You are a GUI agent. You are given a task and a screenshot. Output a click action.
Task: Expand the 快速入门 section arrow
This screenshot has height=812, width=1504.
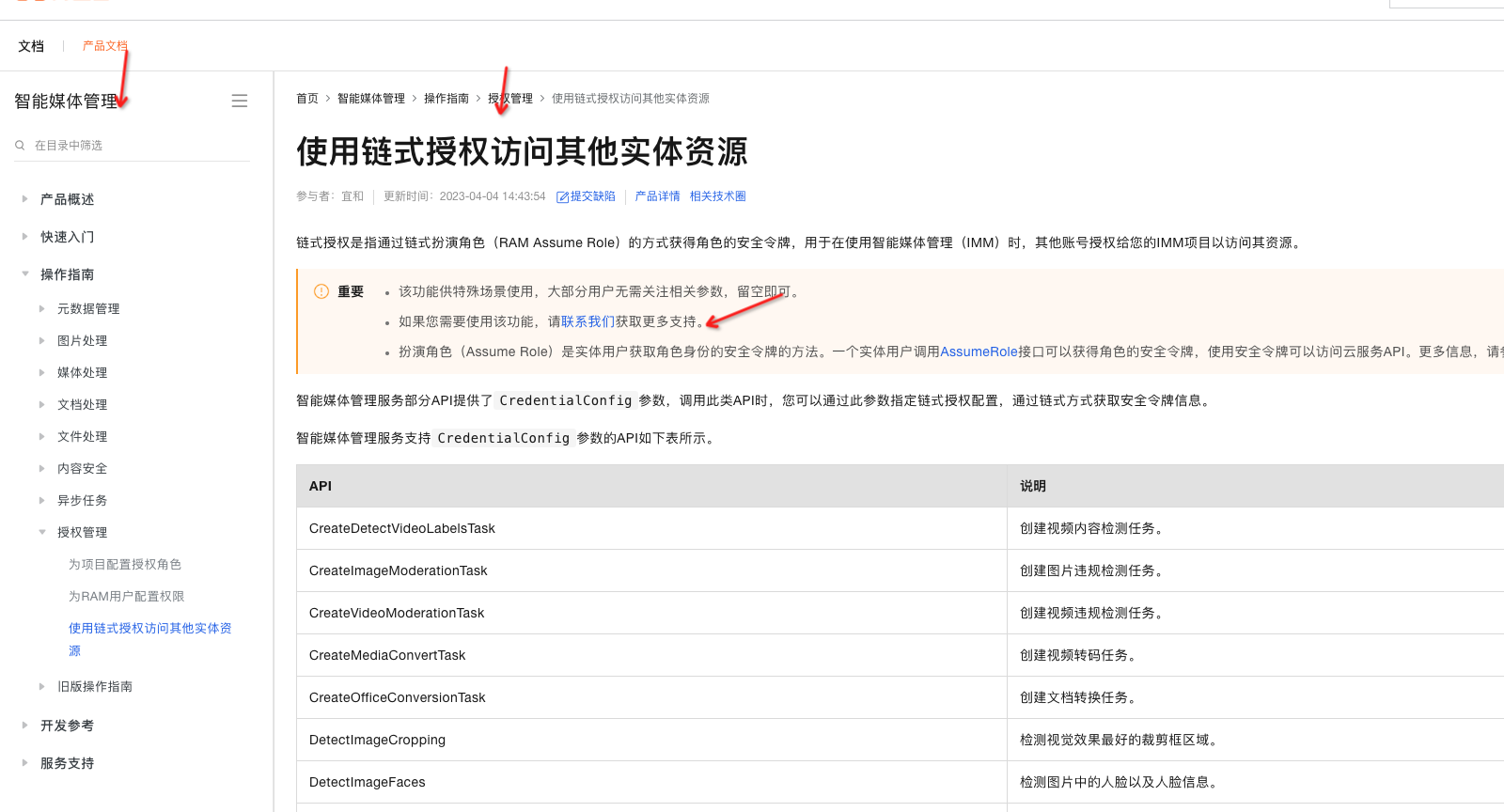pyautogui.click(x=24, y=237)
